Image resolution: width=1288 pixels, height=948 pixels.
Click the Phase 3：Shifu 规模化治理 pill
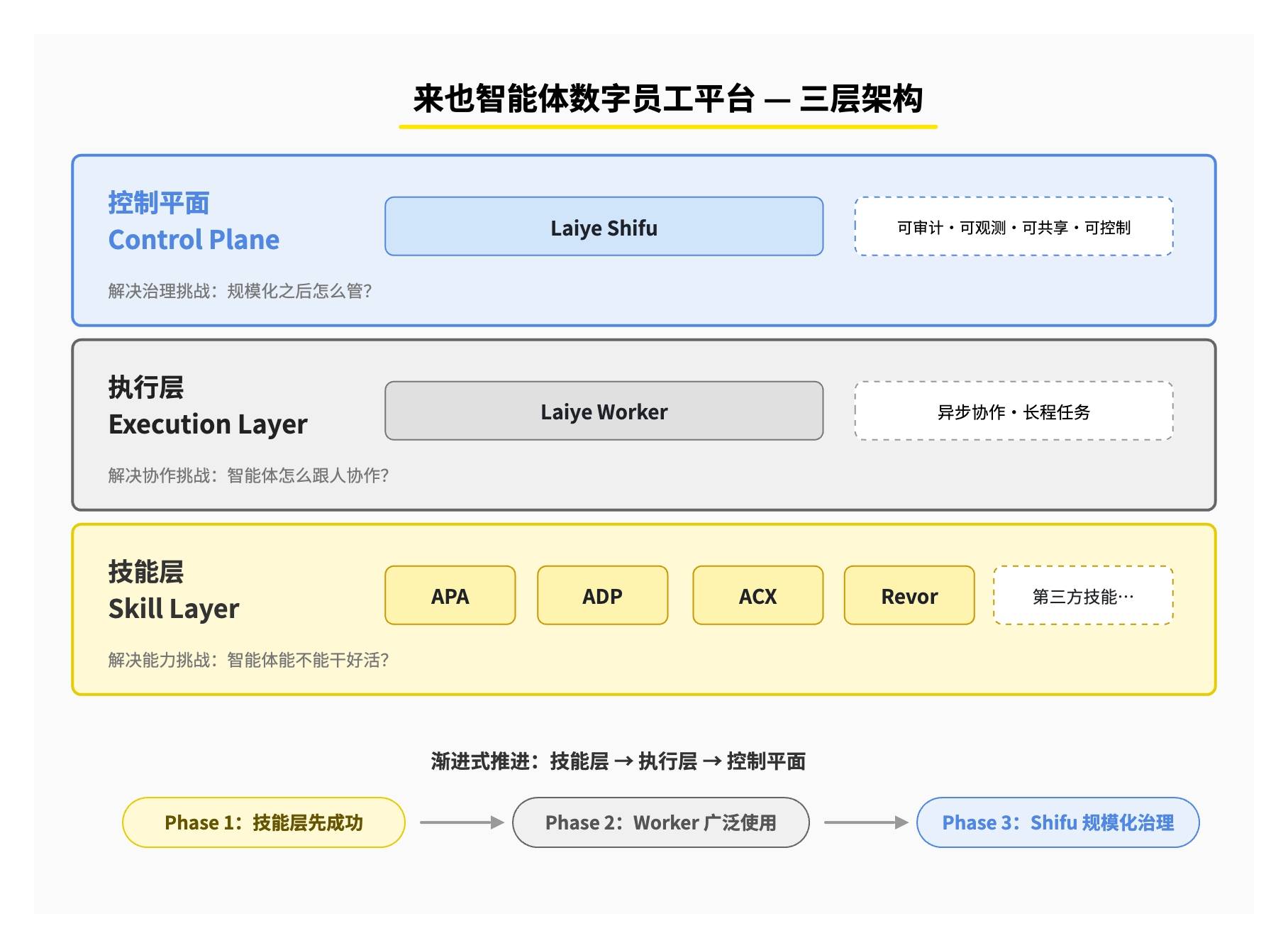click(x=1057, y=822)
